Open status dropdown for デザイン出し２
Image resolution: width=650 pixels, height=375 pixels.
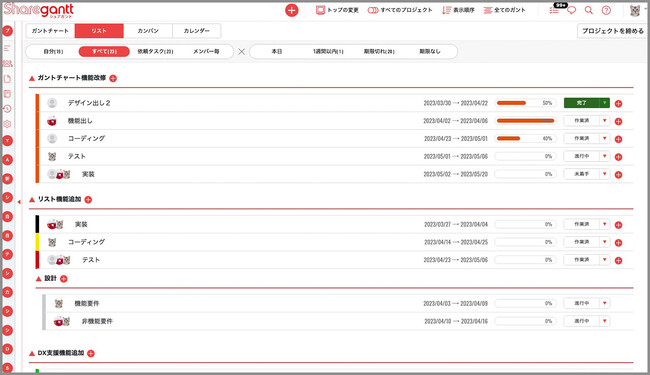[x=605, y=103]
